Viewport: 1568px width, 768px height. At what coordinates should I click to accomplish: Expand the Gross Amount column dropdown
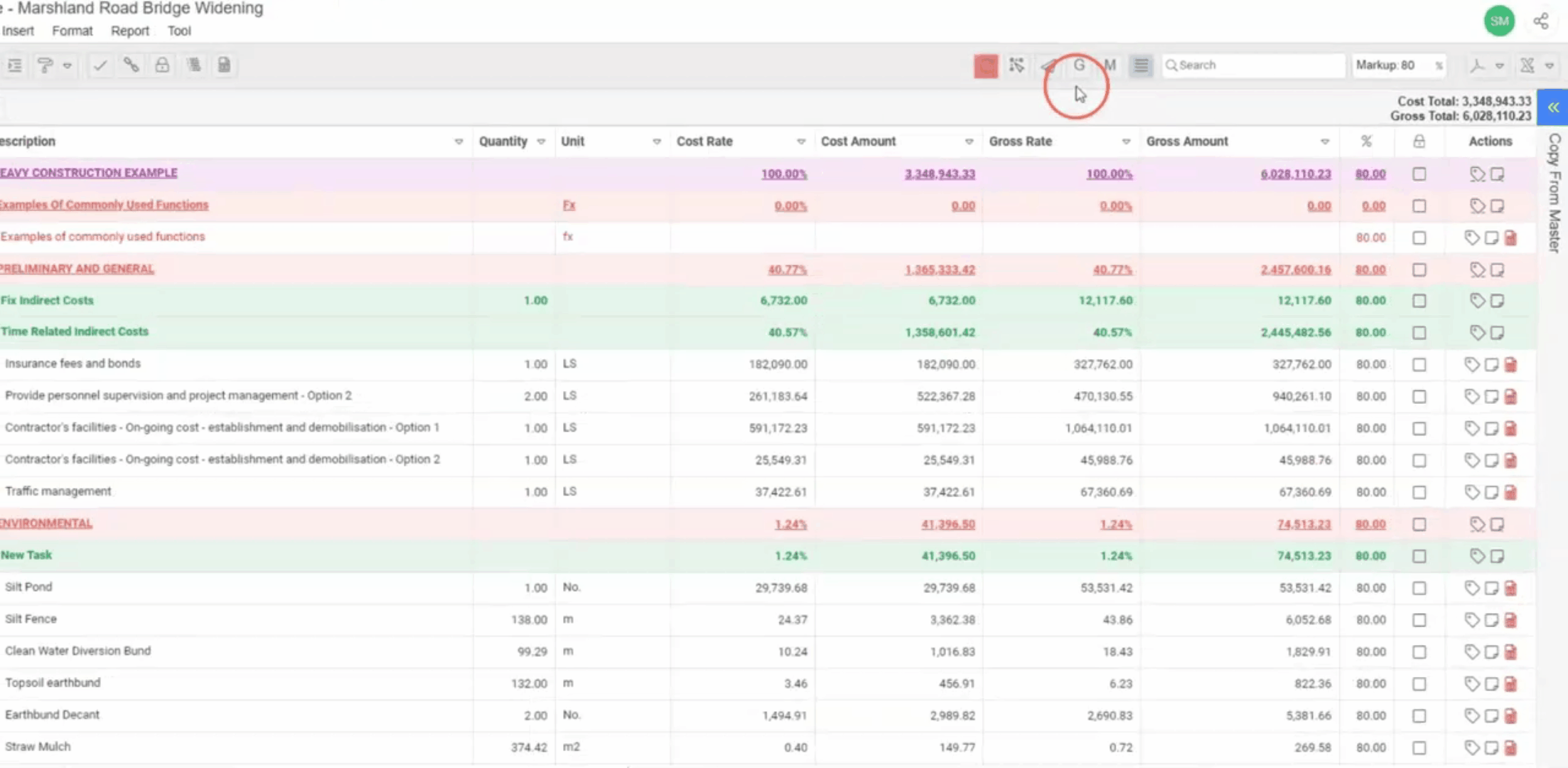pyautogui.click(x=1325, y=142)
